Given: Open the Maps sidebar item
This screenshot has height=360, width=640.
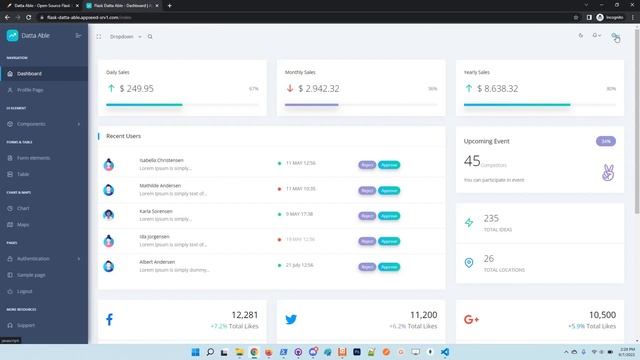Looking at the screenshot, I should click(x=44, y=224).
